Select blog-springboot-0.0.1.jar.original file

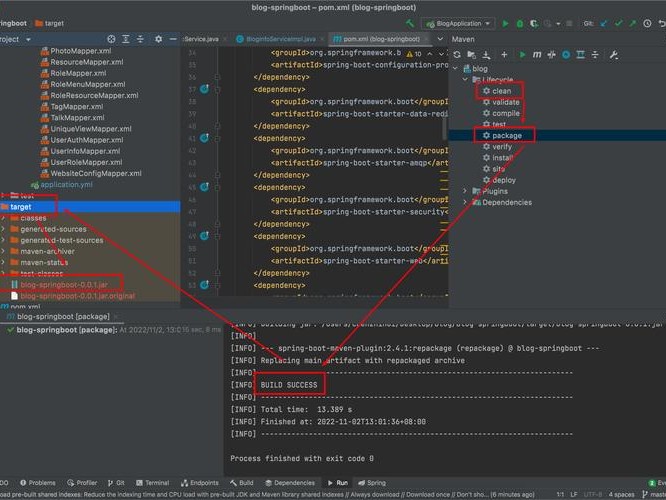coord(72,296)
